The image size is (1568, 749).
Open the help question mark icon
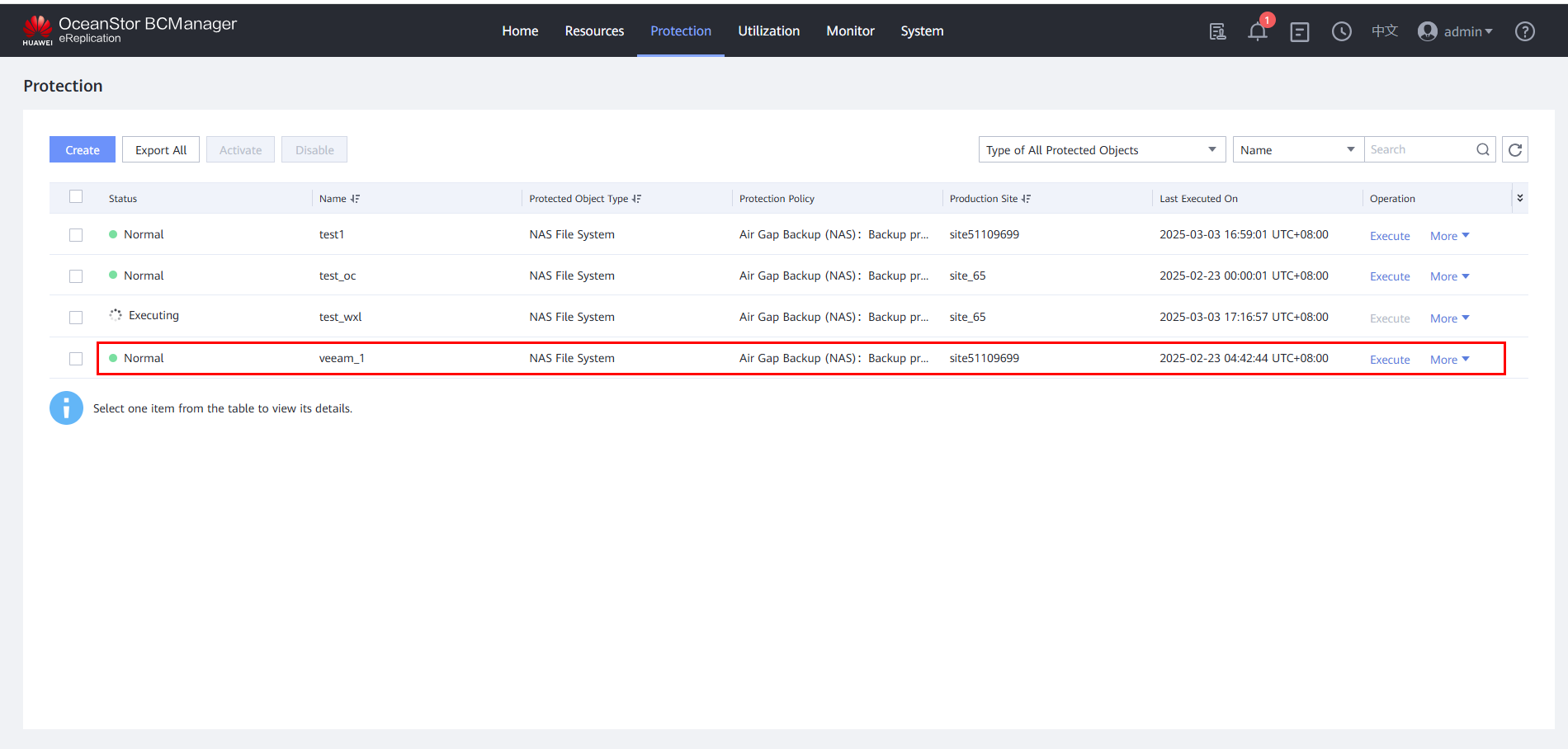tap(1524, 32)
